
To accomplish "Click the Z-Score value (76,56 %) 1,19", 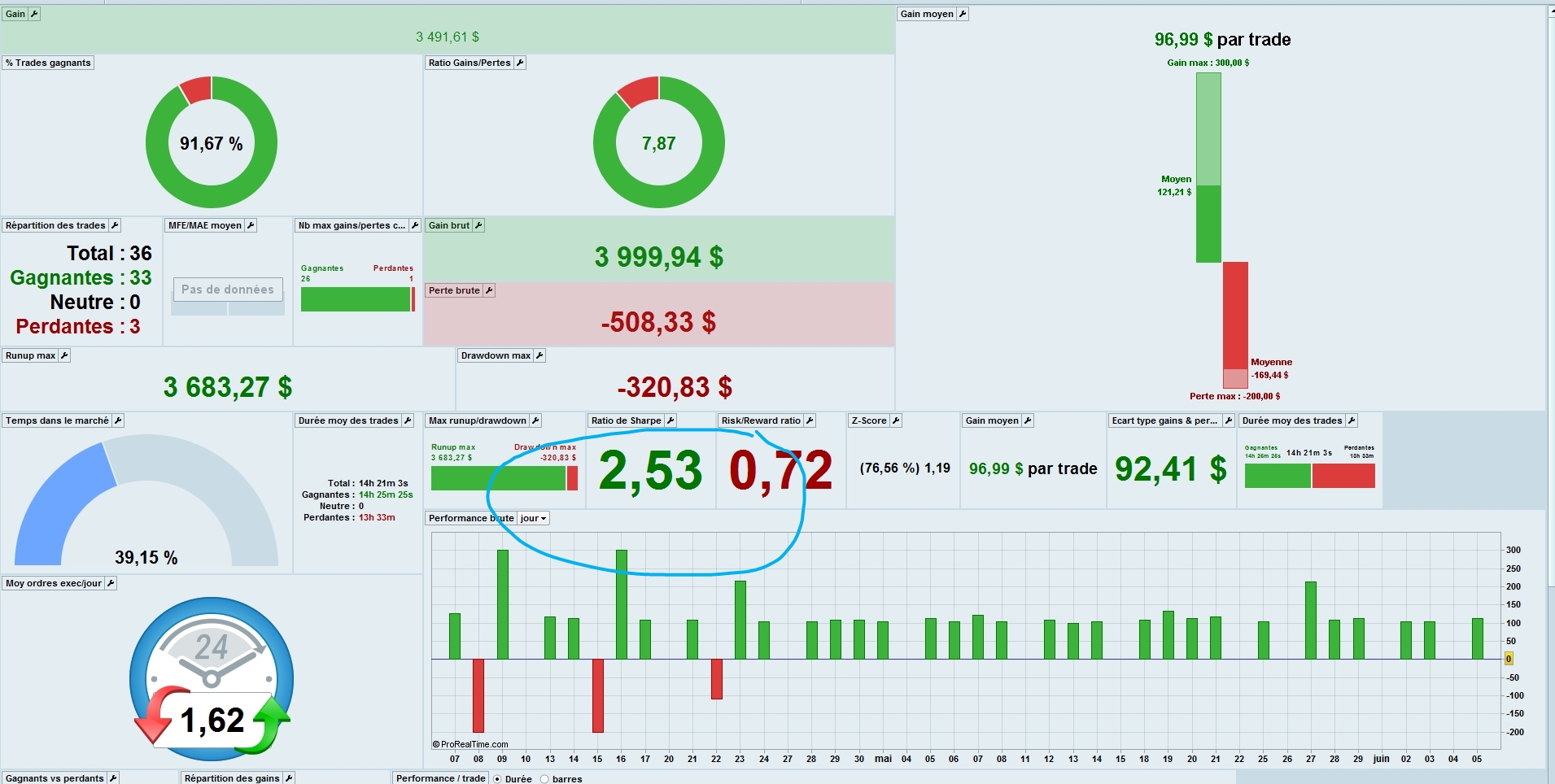I will 905,468.
